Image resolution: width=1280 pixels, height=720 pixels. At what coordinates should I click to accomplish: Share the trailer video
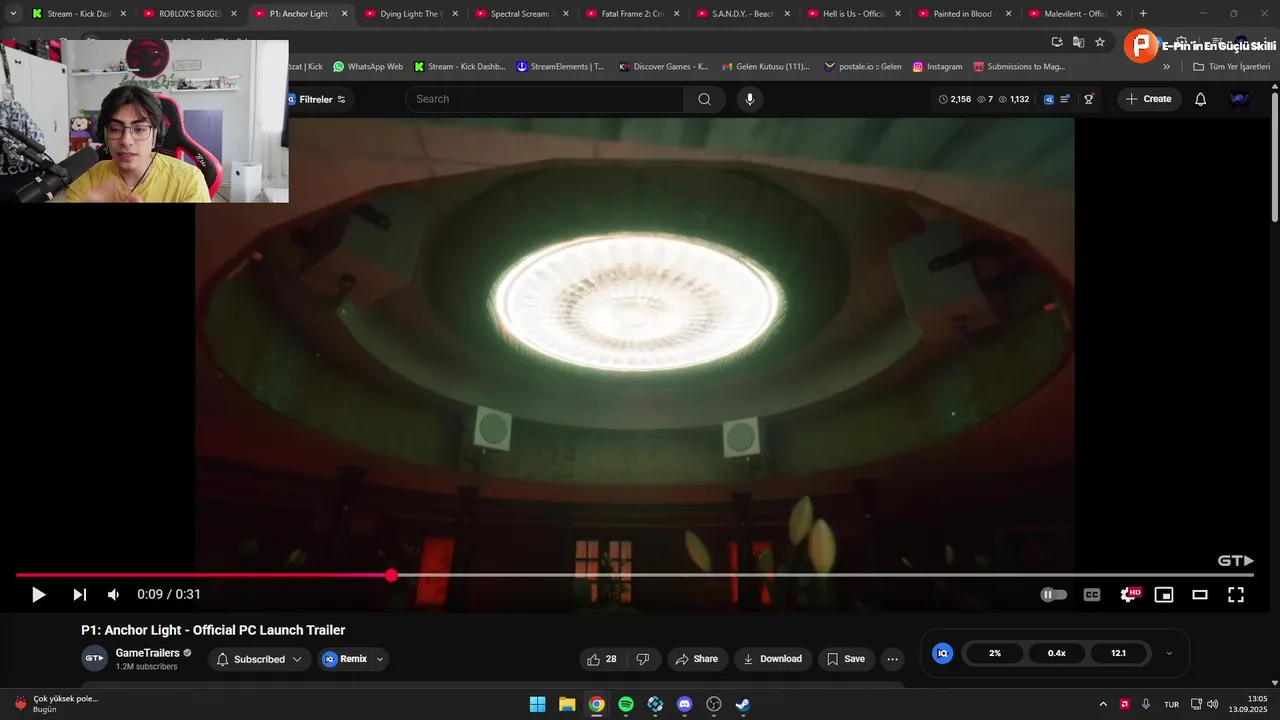(696, 659)
